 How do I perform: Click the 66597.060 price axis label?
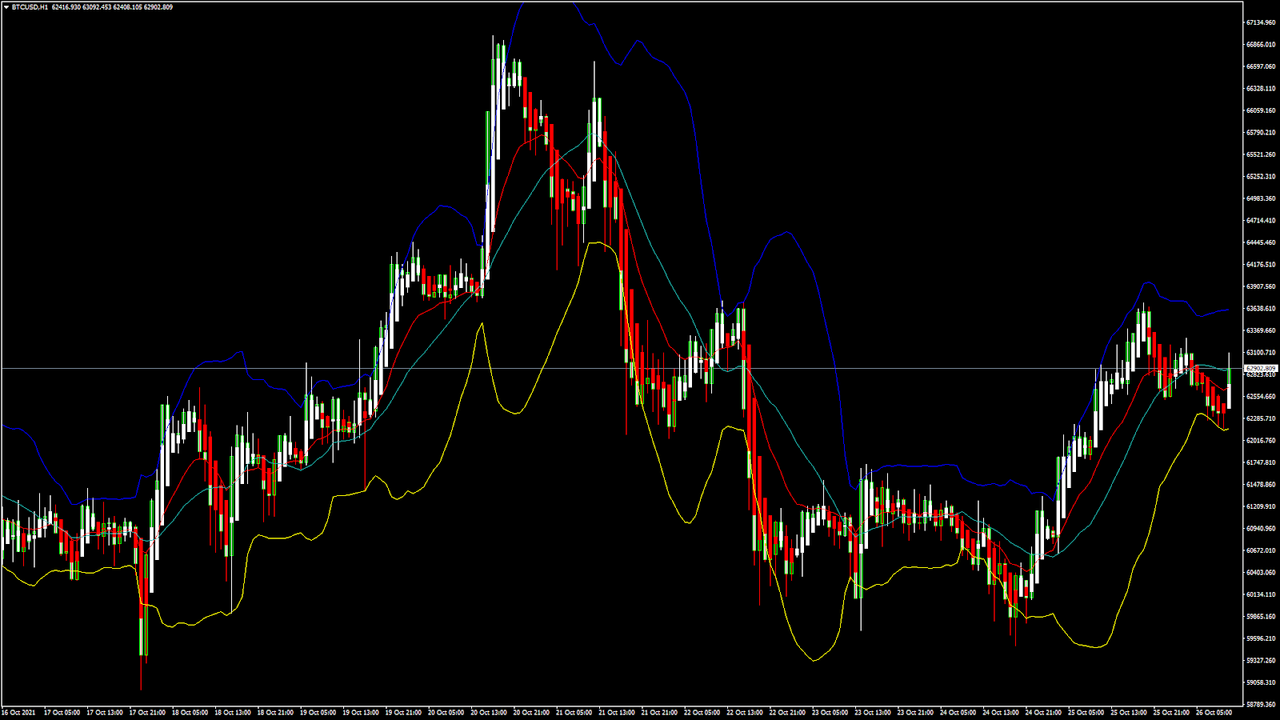[x=1261, y=66]
